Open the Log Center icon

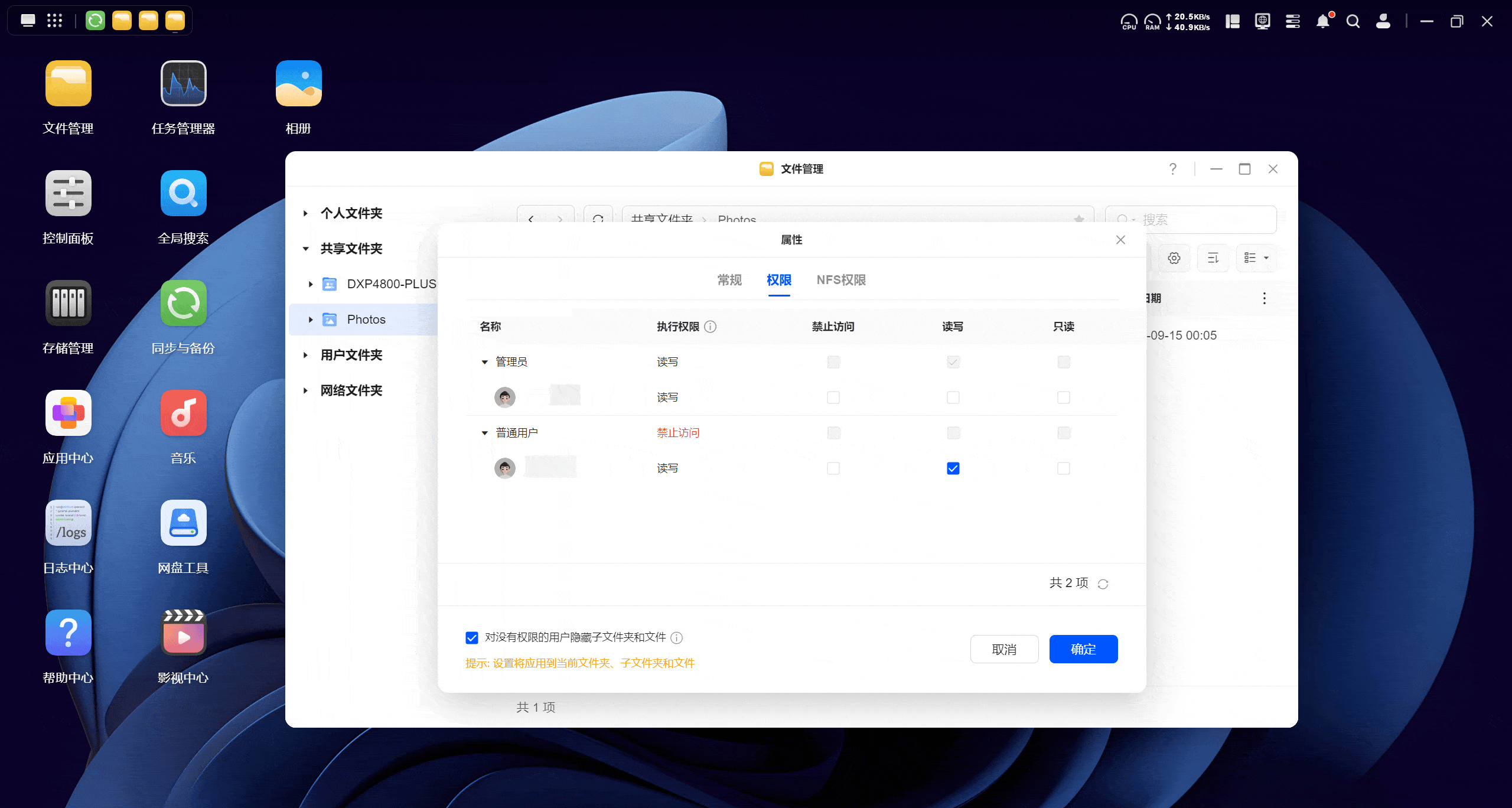[69, 523]
